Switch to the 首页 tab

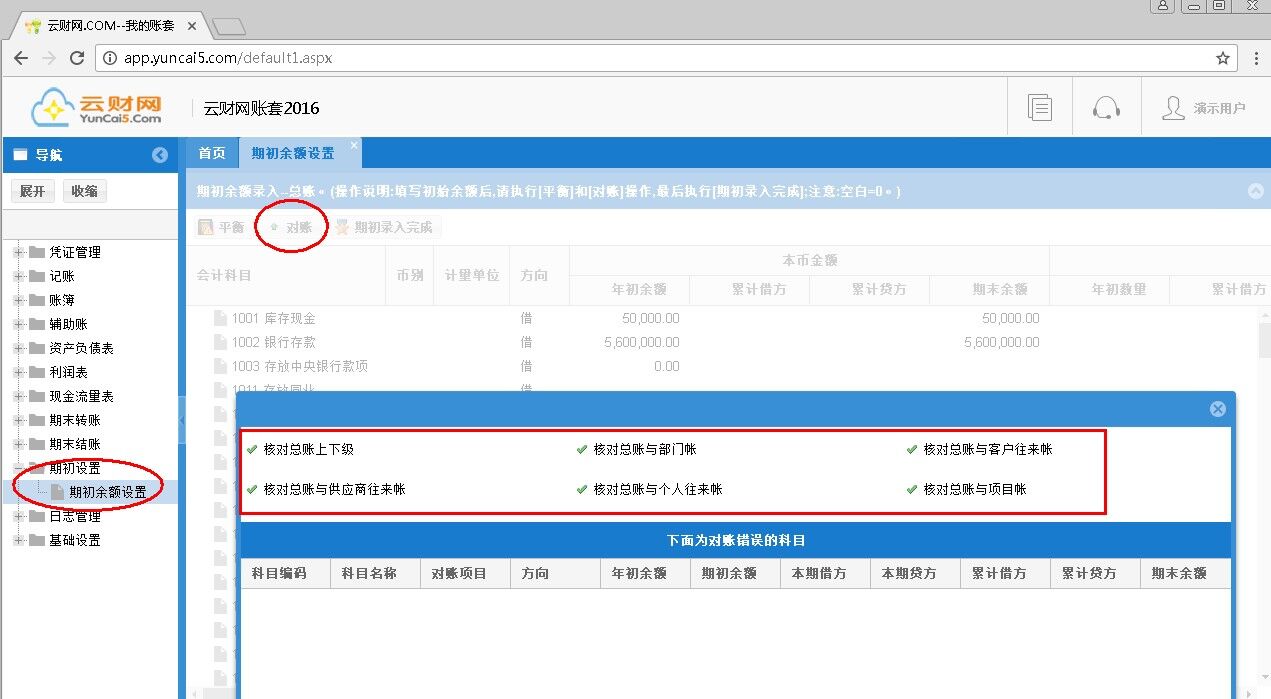[x=211, y=153]
